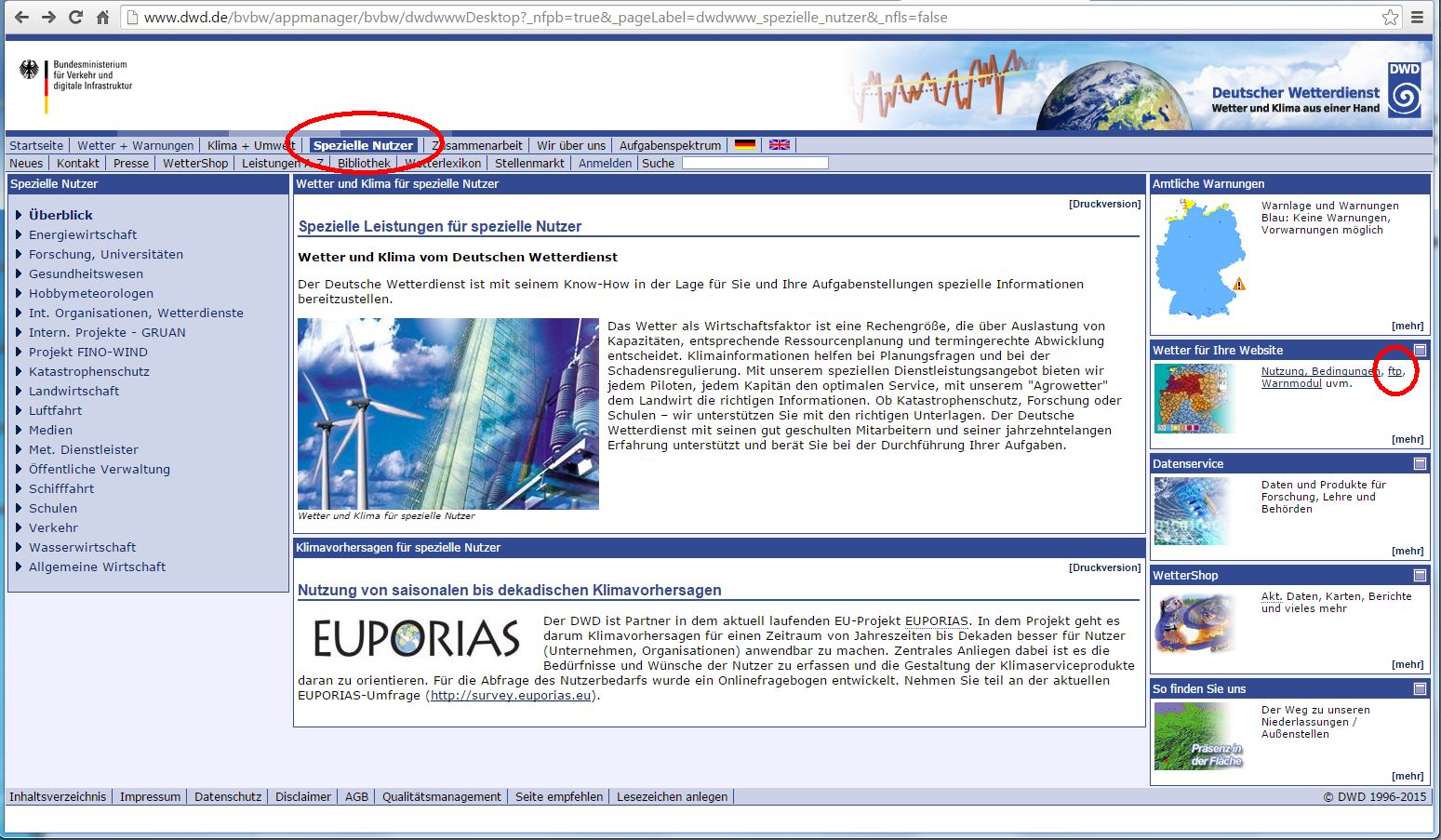
Task: Open the browser home page icon
Action: point(103,18)
